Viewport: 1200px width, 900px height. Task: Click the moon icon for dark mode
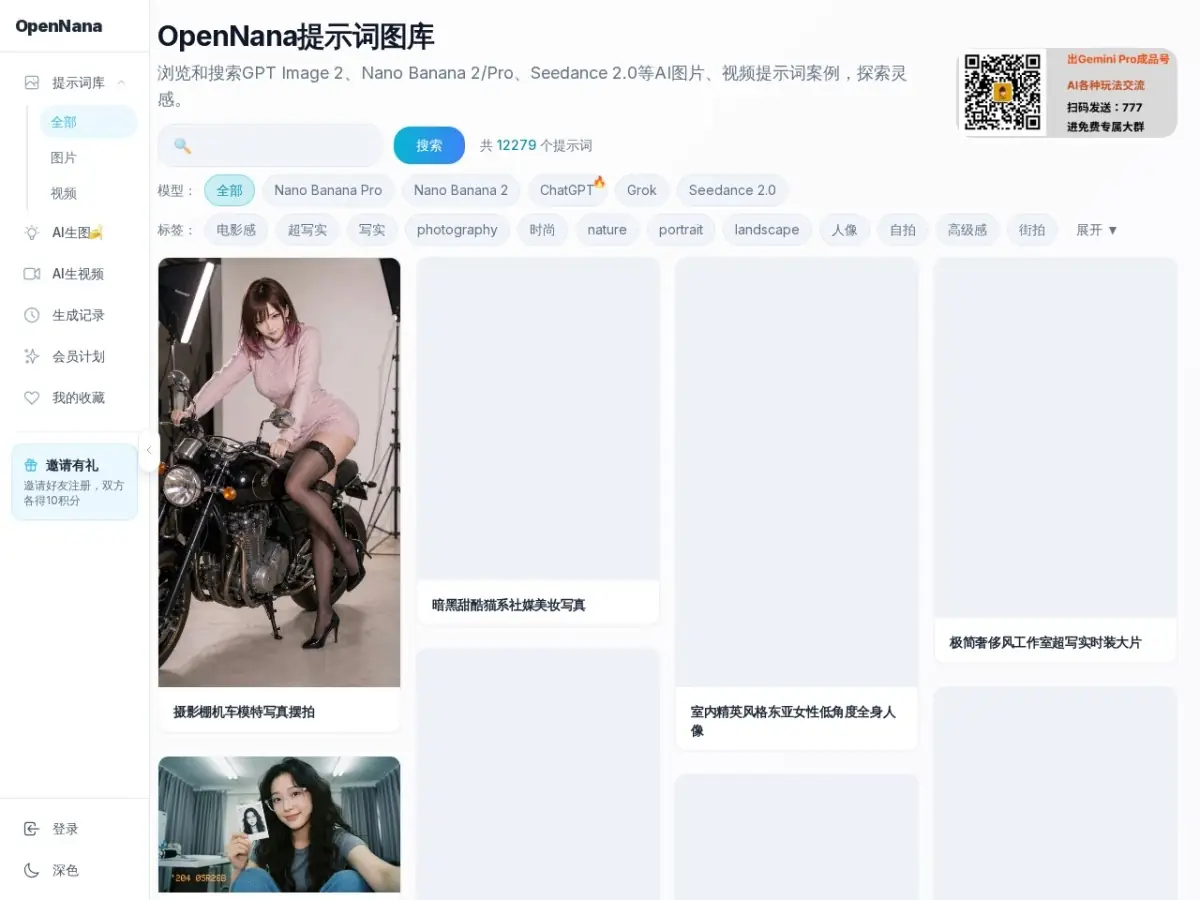[x=32, y=871]
